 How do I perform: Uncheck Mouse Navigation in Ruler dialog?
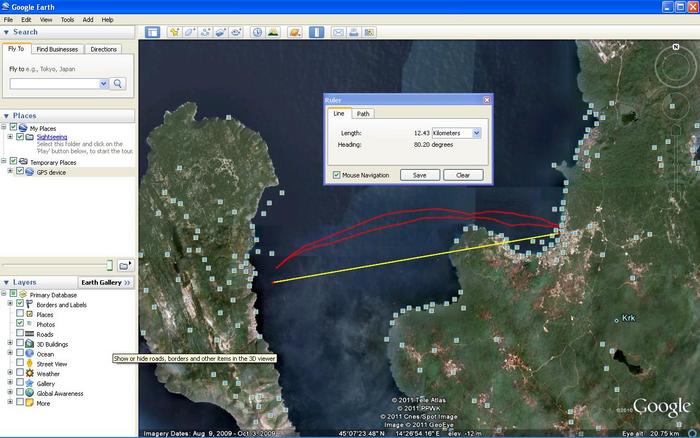coord(336,175)
